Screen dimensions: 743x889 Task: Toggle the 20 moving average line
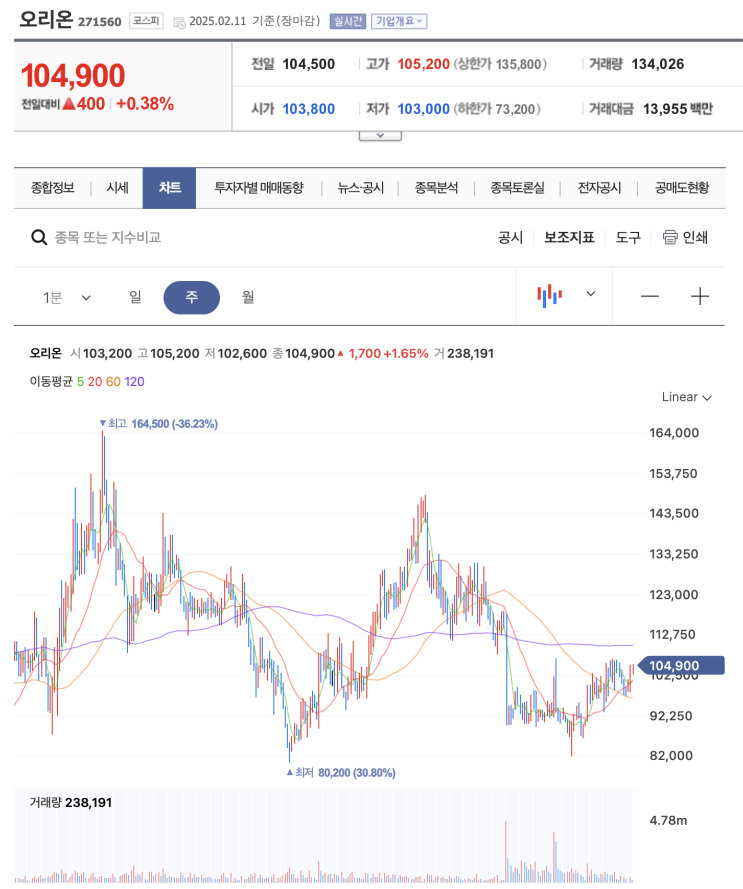click(x=95, y=382)
